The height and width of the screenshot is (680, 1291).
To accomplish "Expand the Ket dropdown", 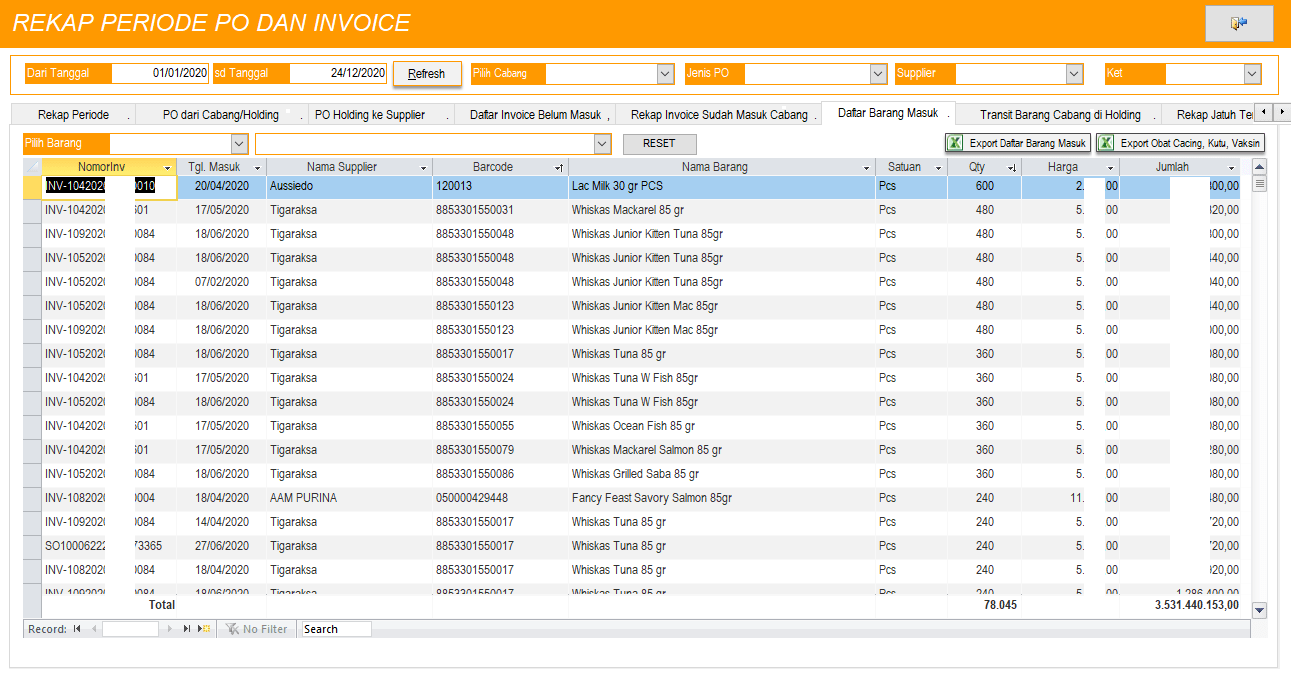I will [x=1252, y=74].
